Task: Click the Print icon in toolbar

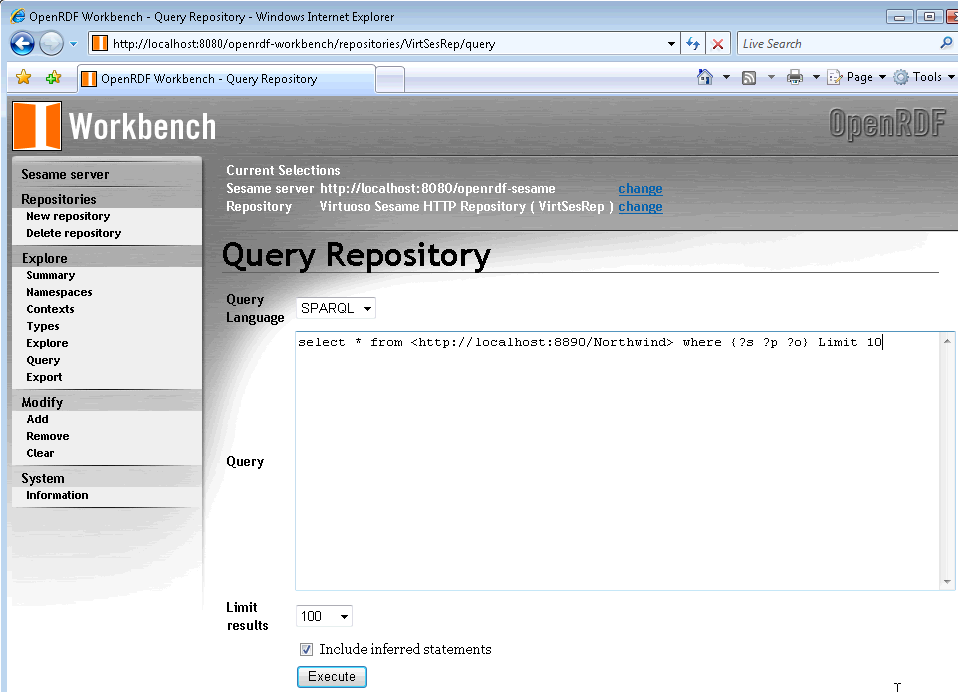Action: pos(795,77)
